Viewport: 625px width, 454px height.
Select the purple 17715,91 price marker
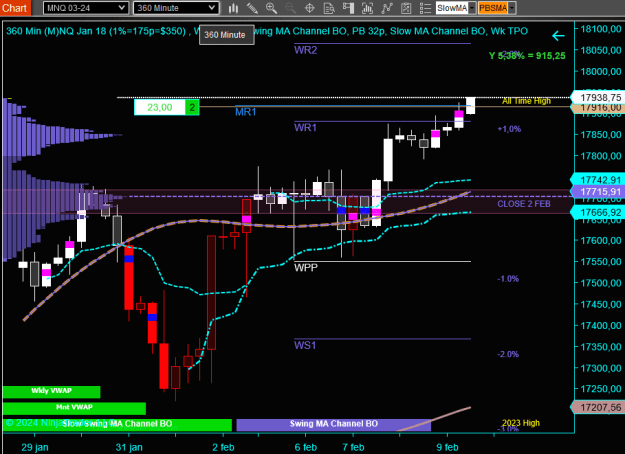point(599,192)
